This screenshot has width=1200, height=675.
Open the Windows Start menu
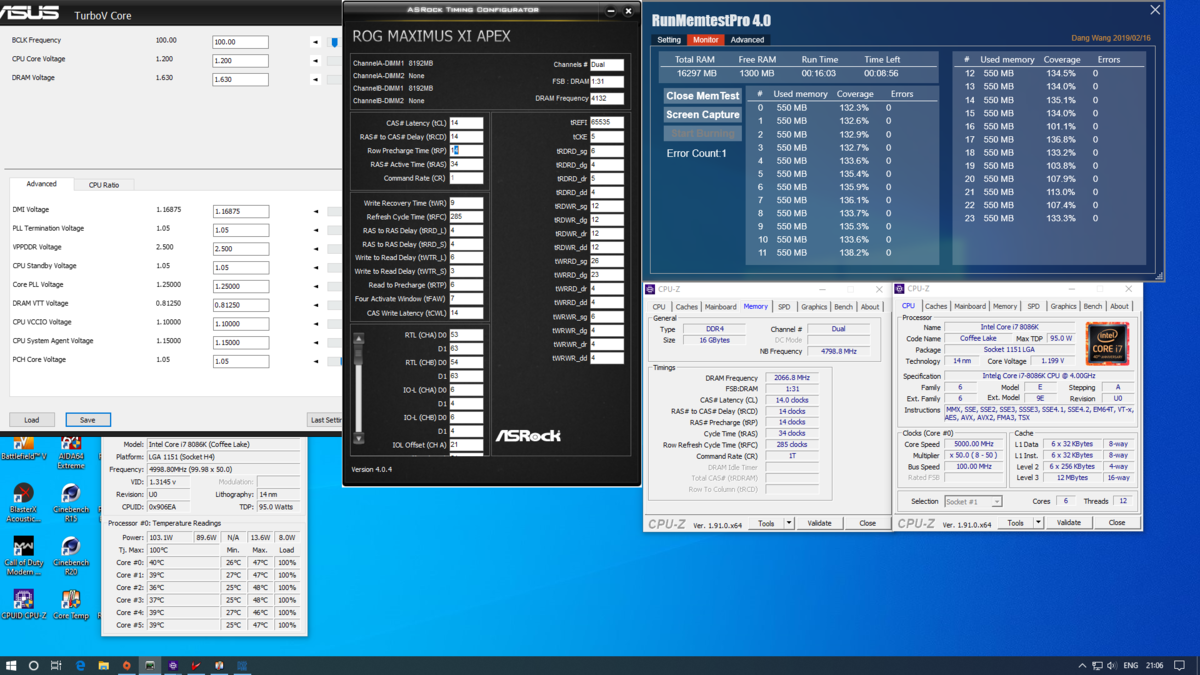click(12, 665)
